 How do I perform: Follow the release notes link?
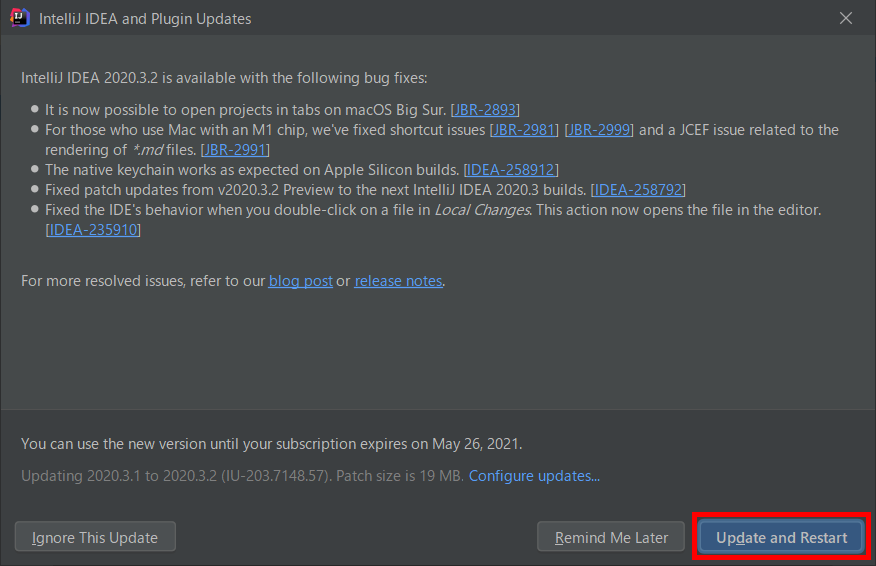pos(398,280)
